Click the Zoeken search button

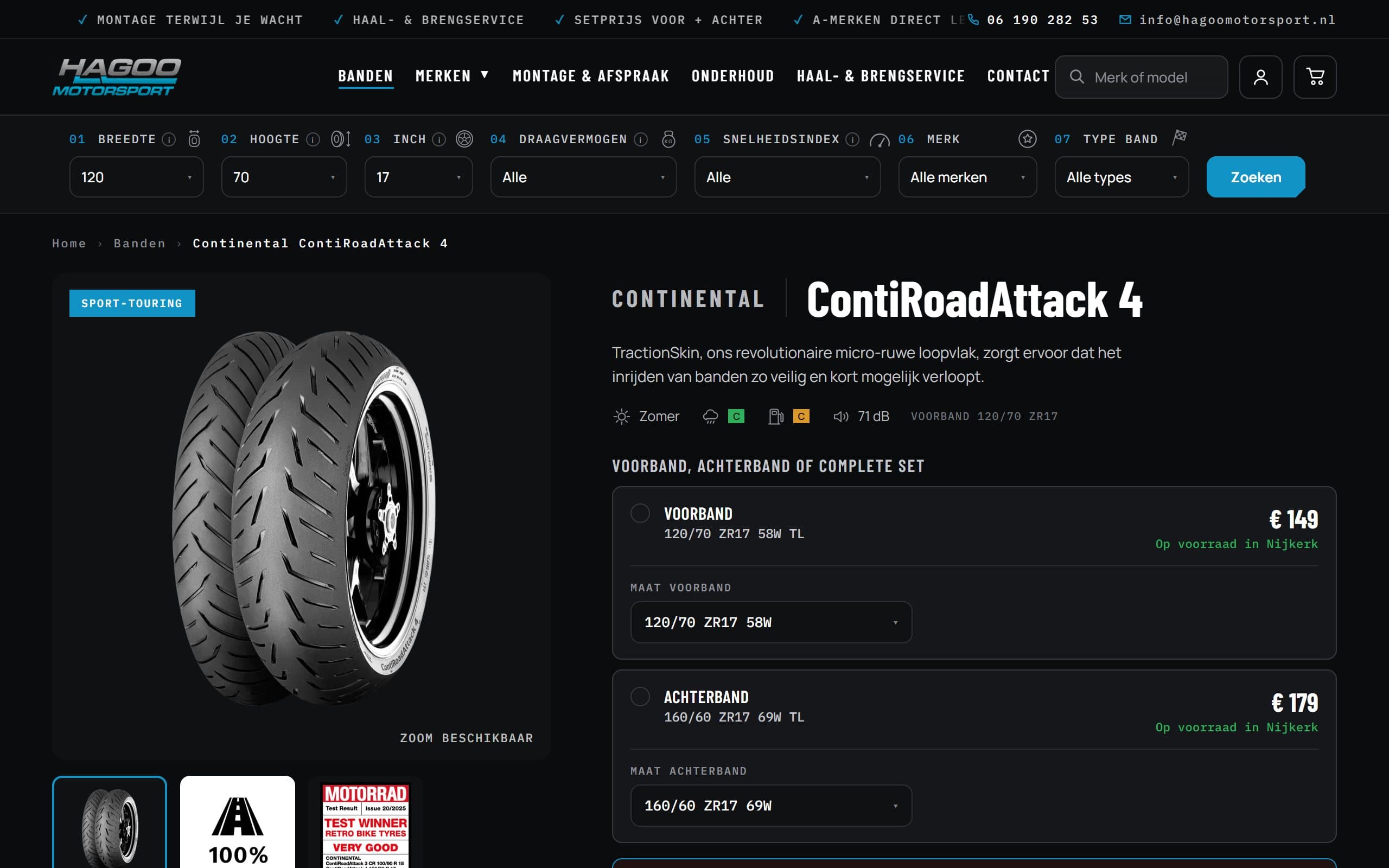click(1256, 177)
